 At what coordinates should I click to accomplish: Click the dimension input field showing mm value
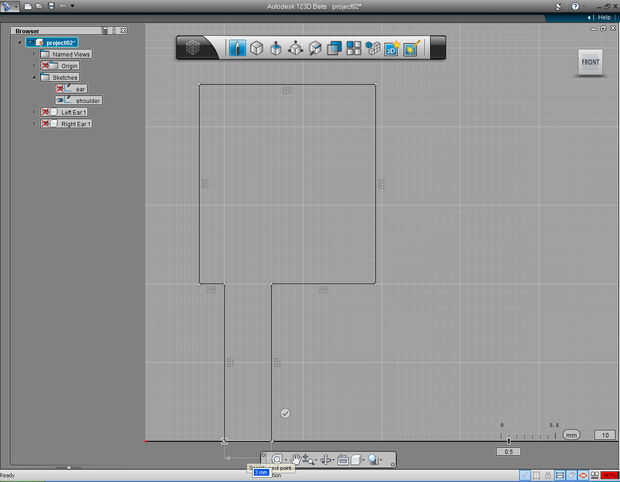[261, 473]
